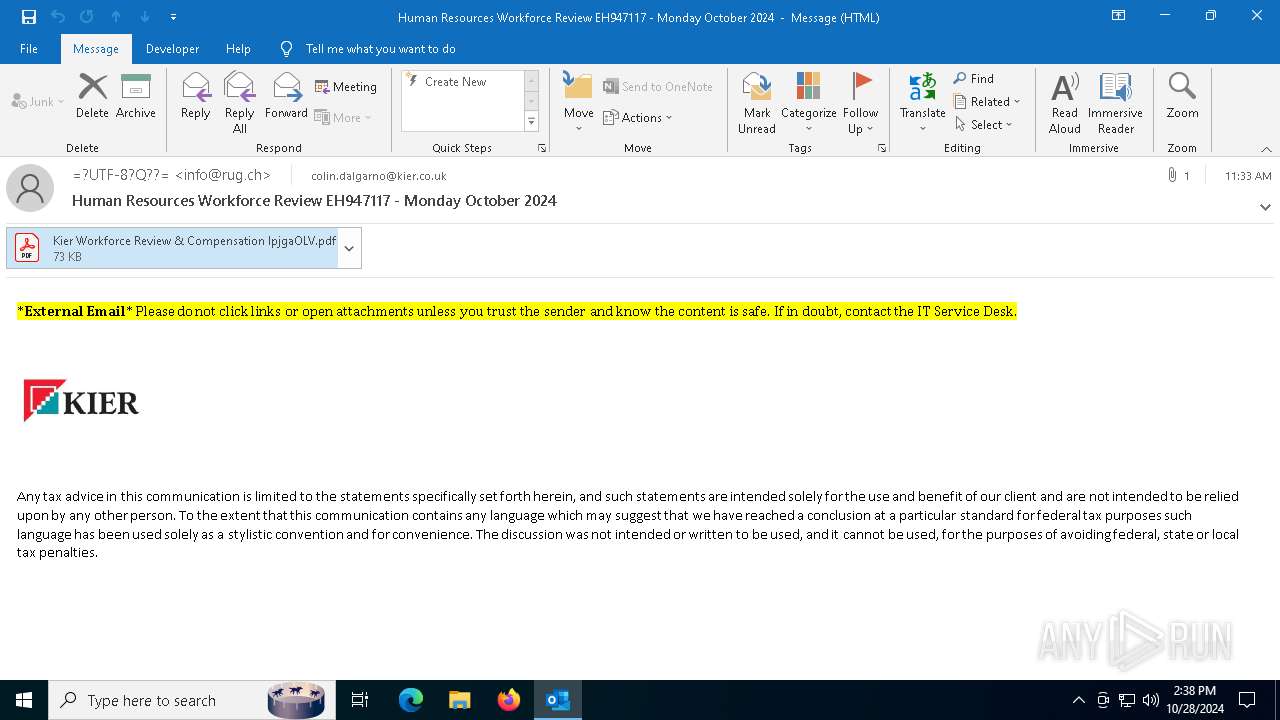Viewport: 1280px width, 720px height.
Task: Click the Redo arrow in the quick access toolbar
Action: click(x=87, y=16)
